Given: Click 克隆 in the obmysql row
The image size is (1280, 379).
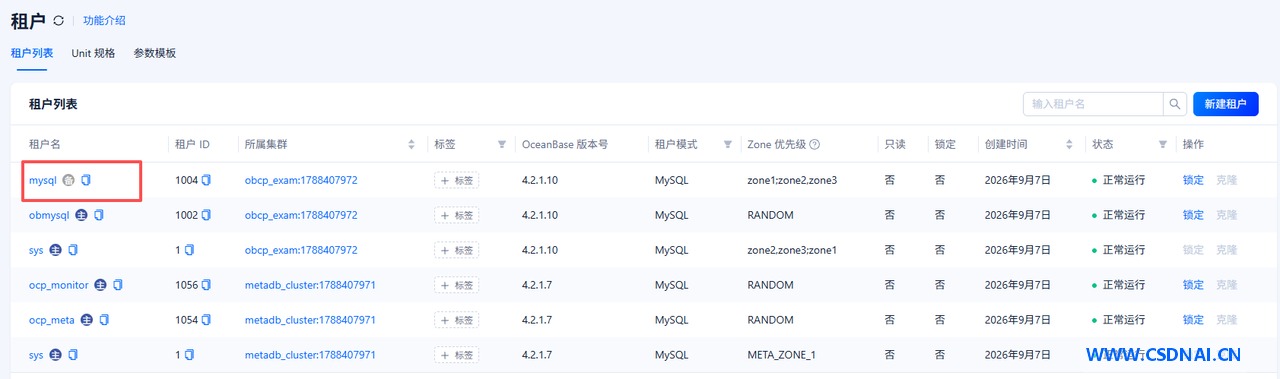Looking at the screenshot, I should point(1226,215).
